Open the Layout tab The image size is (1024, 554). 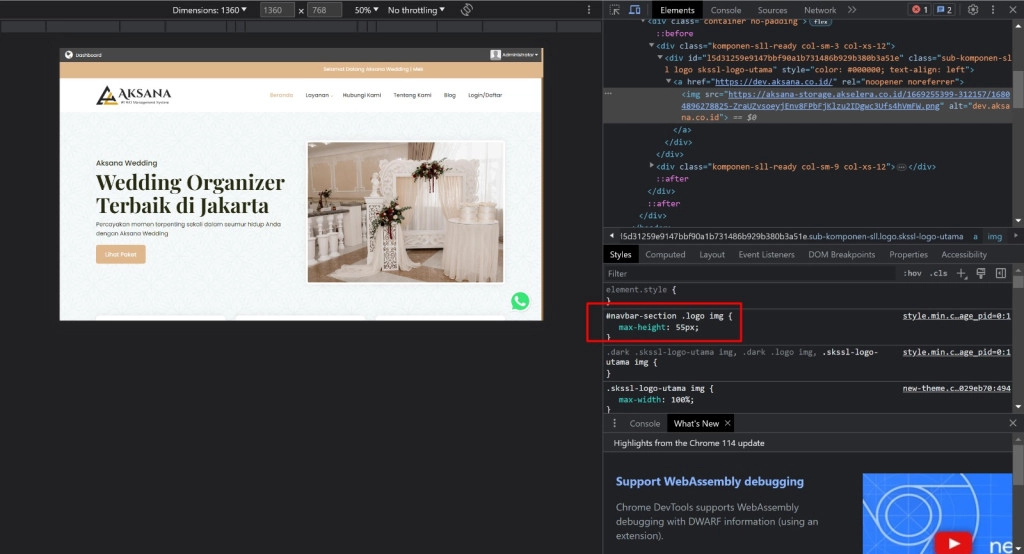pos(712,255)
